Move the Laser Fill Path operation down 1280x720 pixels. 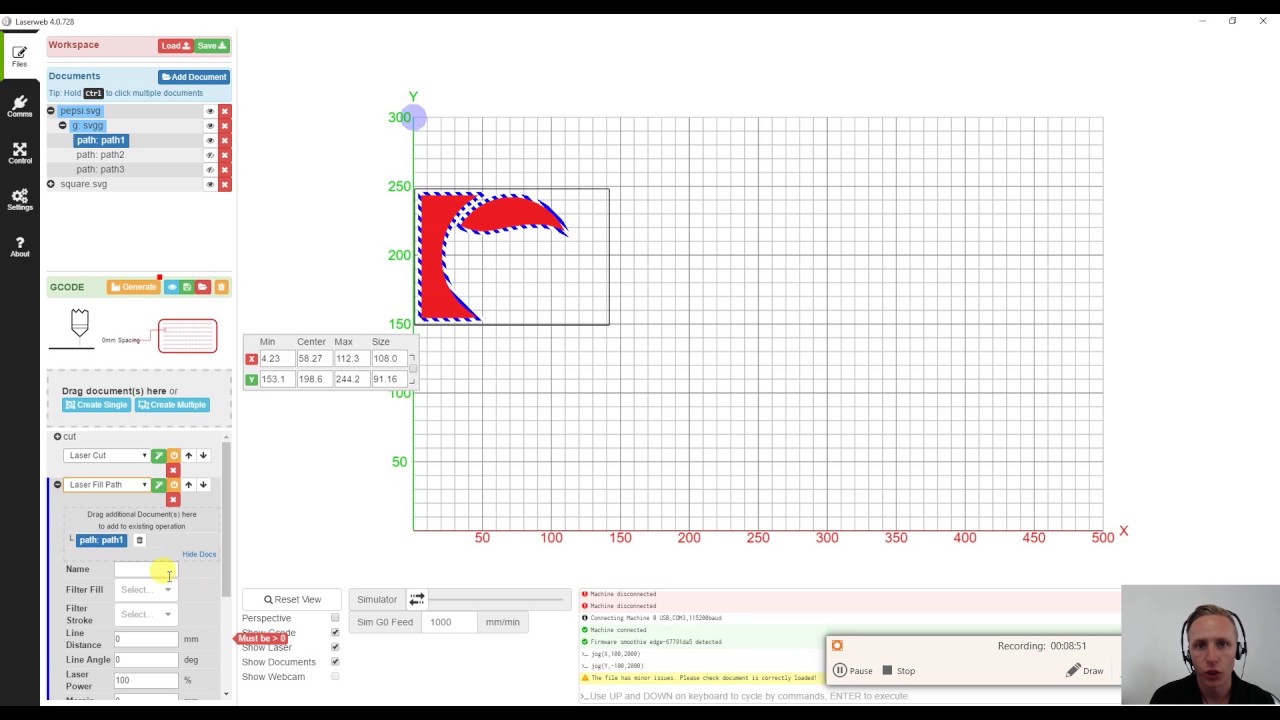tap(203, 485)
